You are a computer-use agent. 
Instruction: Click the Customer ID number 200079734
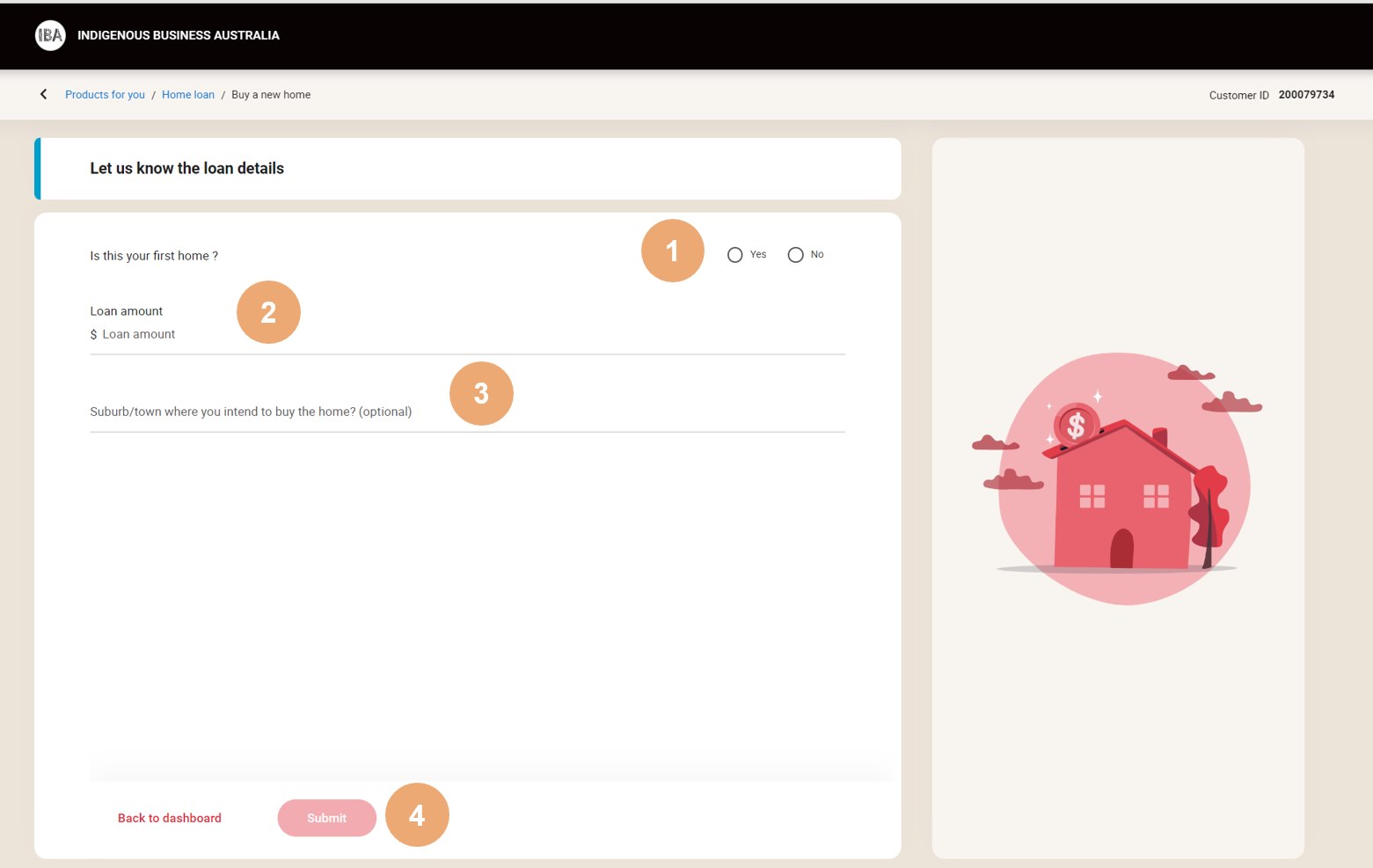pyautogui.click(x=1306, y=95)
